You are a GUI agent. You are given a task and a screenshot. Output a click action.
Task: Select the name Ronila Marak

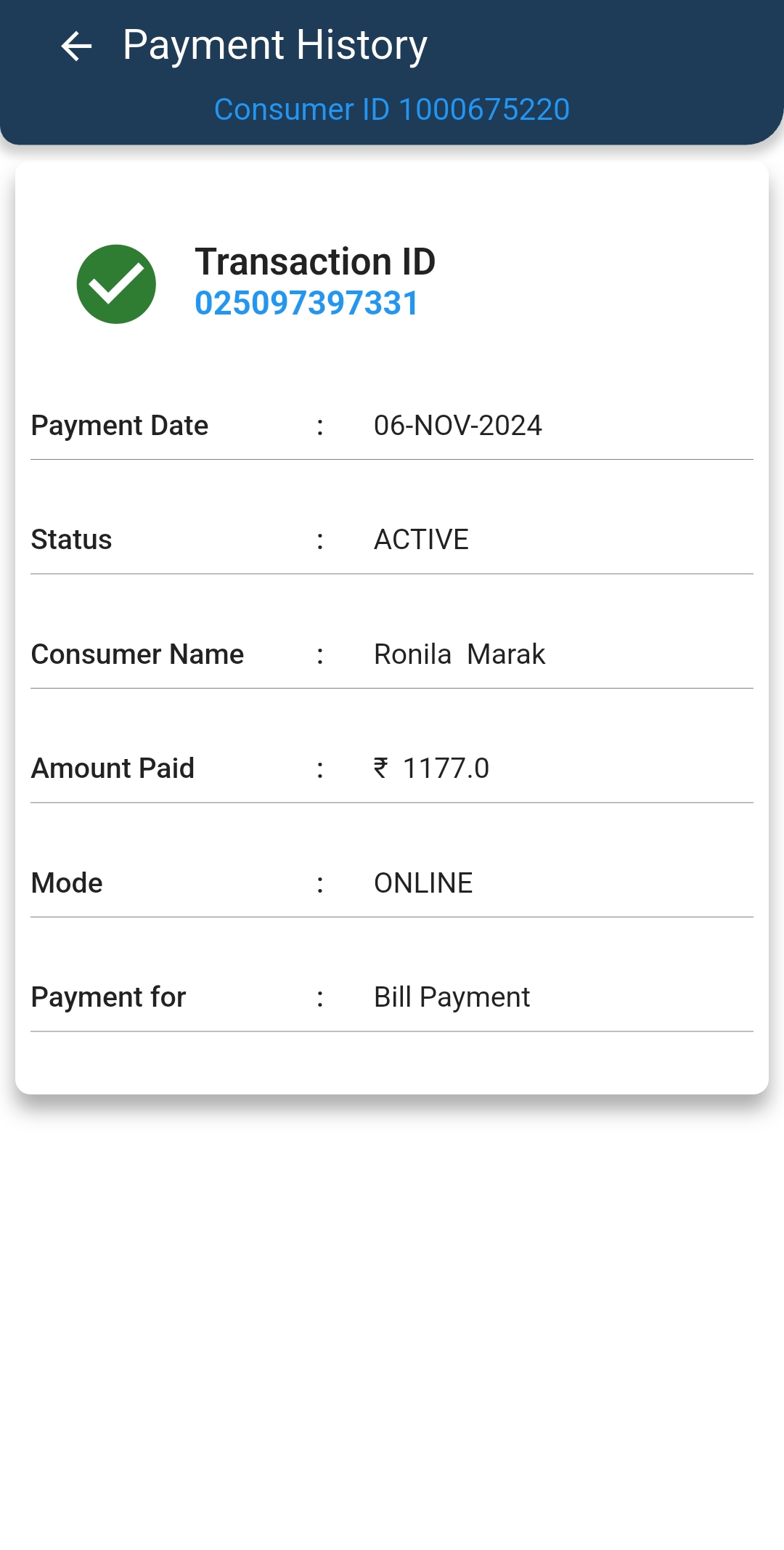tap(459, 654)
